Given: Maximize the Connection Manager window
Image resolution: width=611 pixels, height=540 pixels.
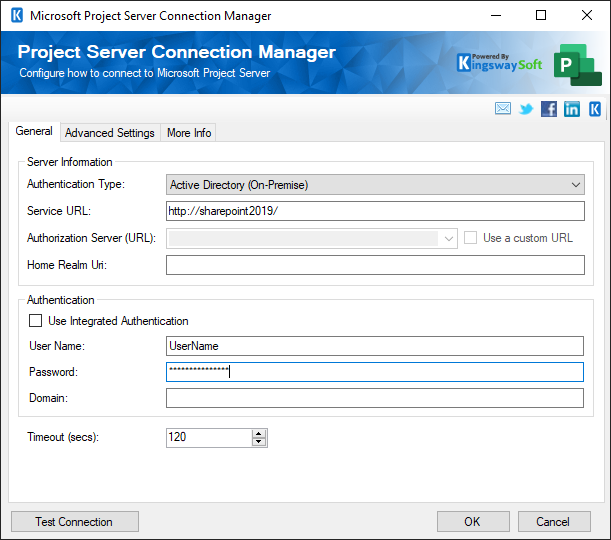Looking at the screenshot, I should (541, 16).
